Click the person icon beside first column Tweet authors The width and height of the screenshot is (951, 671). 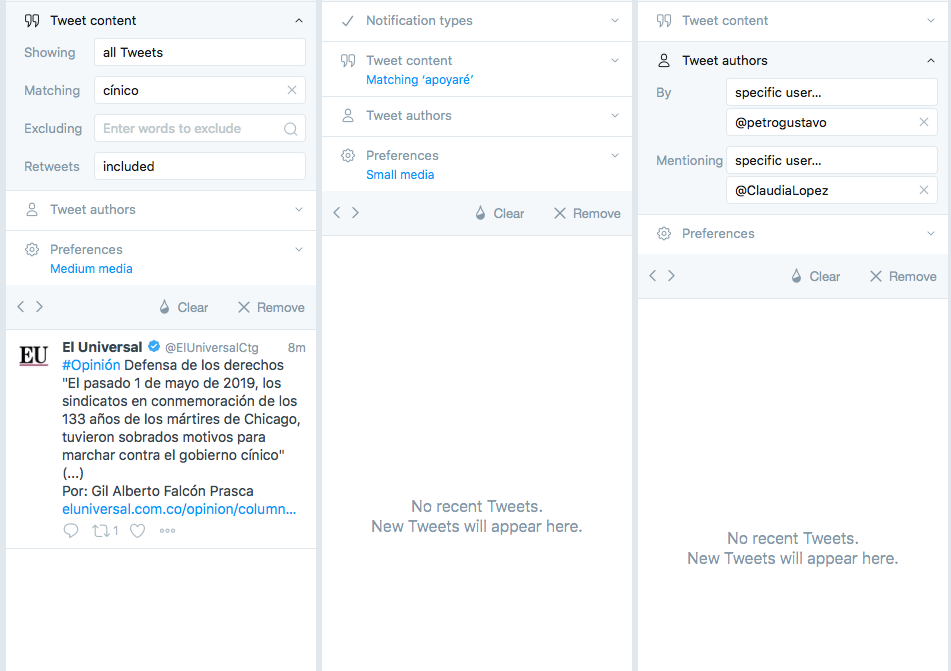click(x=32, y=210)
